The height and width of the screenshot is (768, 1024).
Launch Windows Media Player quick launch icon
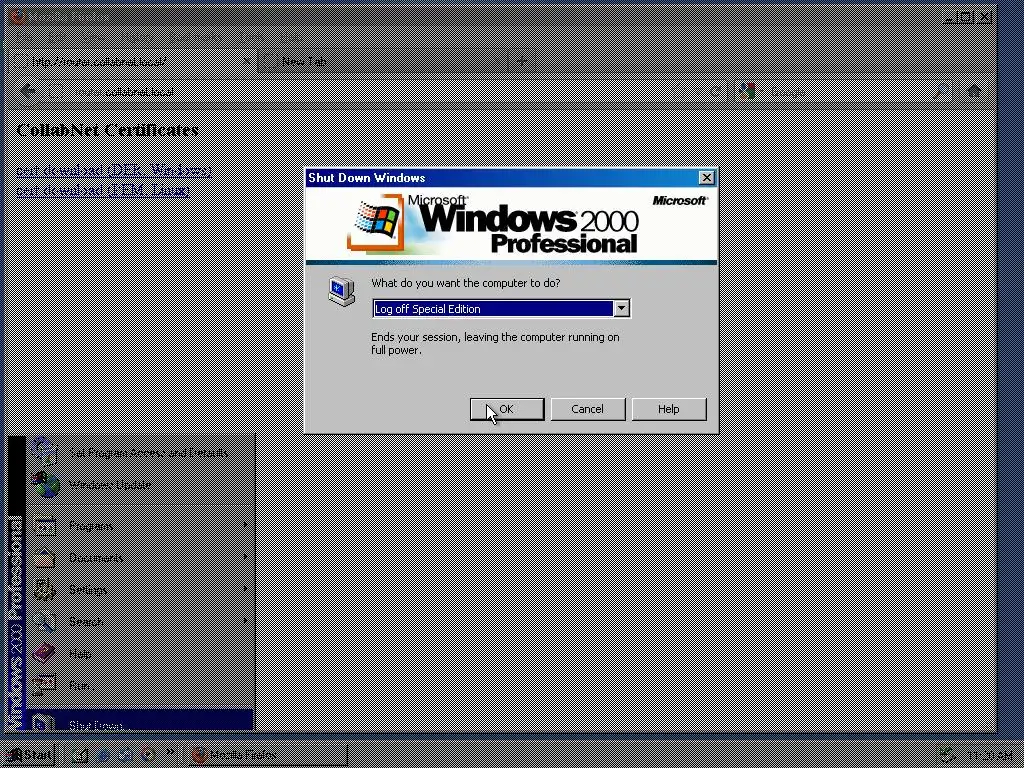point(148,755)
